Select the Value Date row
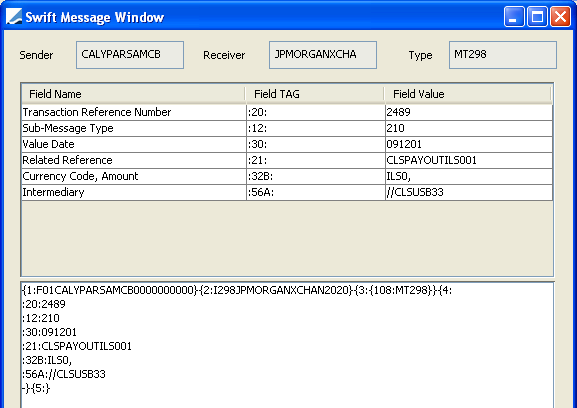 pos(287,144)
